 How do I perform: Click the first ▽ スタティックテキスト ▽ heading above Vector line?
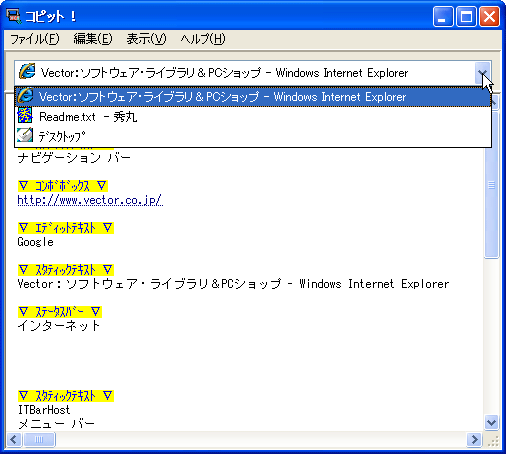pos(66,269)
